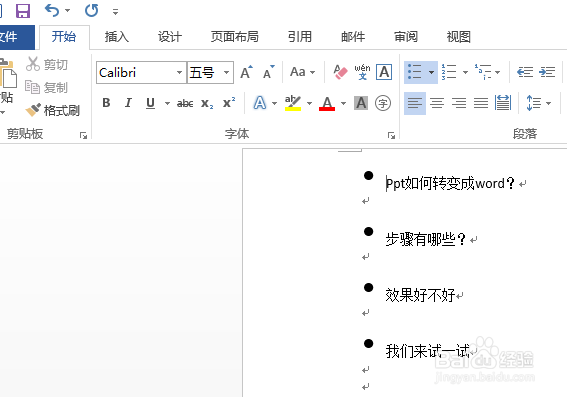Click the Redo (repeat) icon

[x=91, y=10]
